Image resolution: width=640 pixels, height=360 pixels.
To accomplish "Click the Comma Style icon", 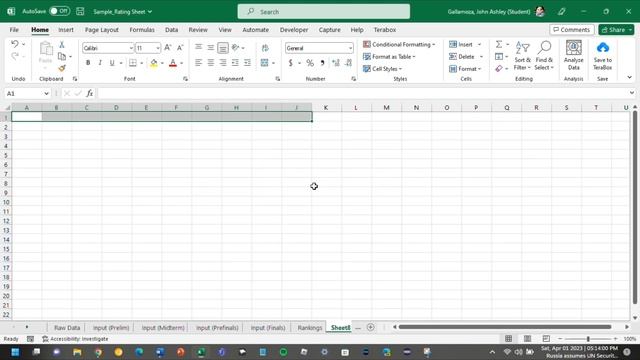I will [322, 63].
